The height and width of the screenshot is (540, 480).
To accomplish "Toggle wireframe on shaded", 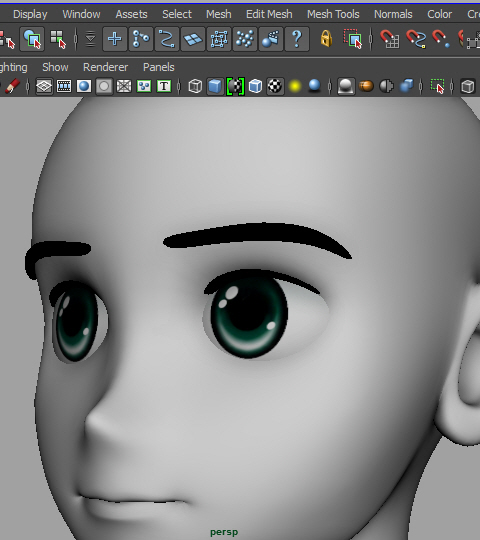I will point(255,86).
